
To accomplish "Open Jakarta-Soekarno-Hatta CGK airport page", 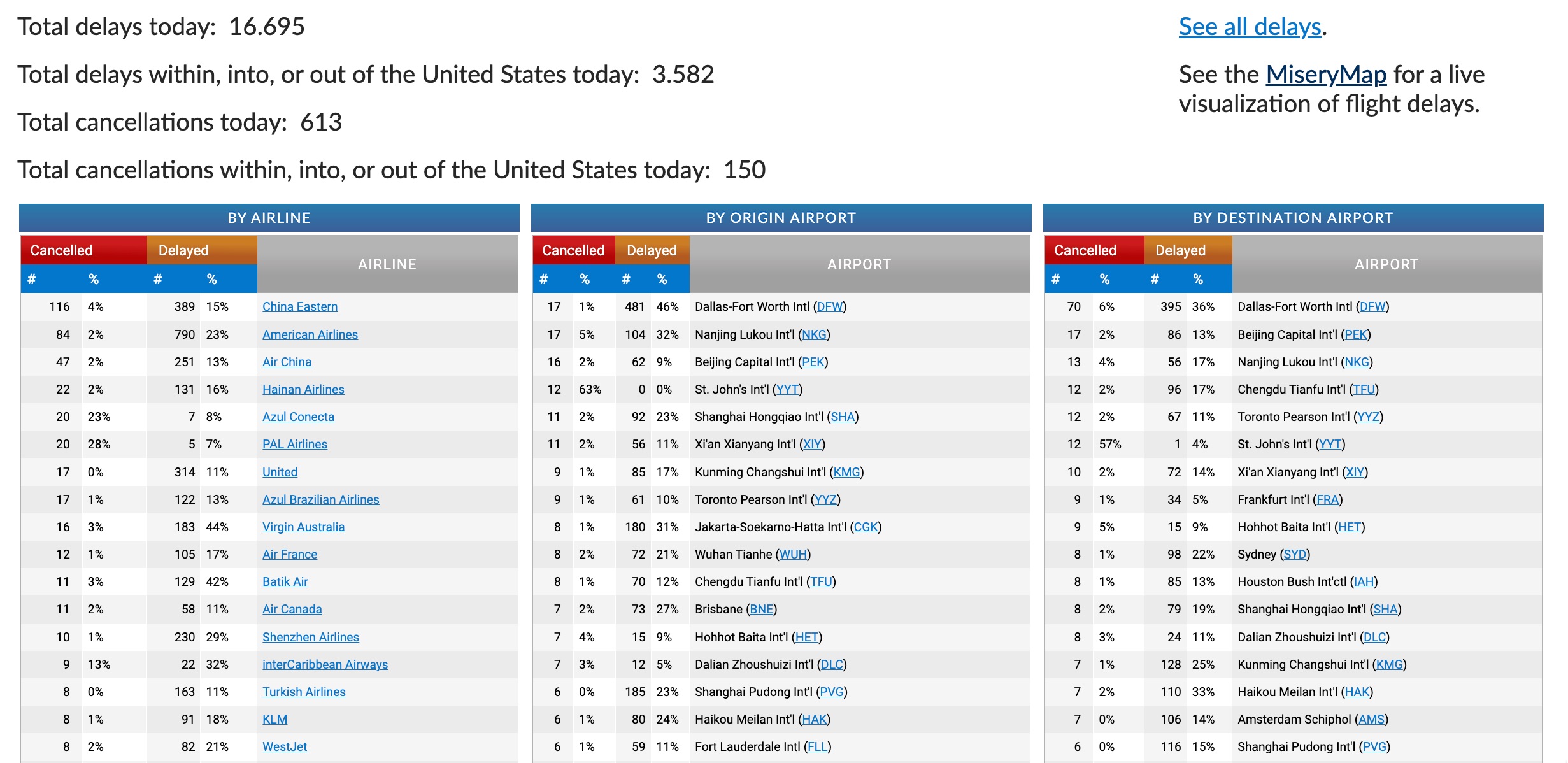I will (867, 527).
